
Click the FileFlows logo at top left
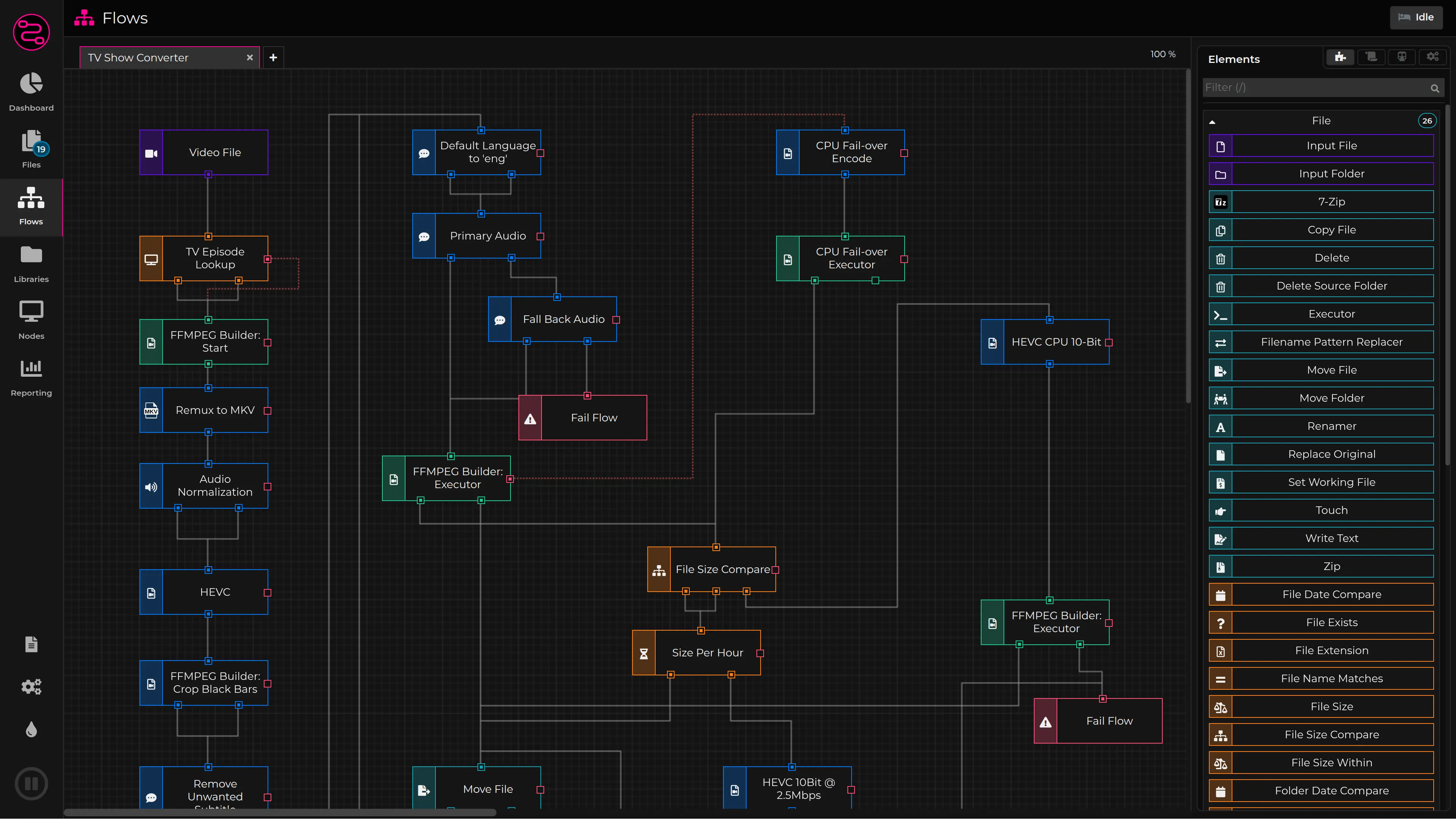tap(31, 32)
